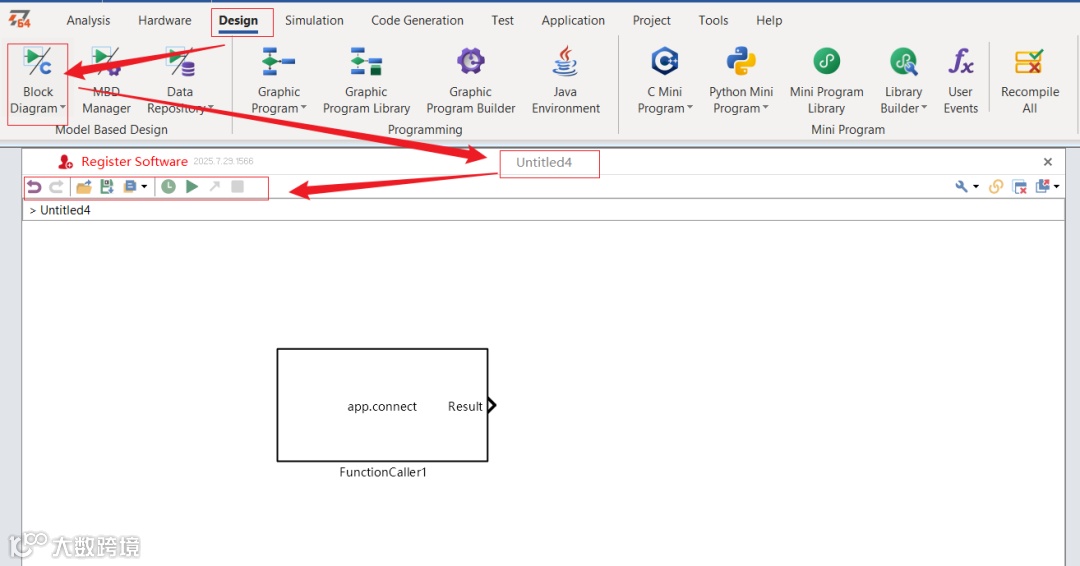The height and width of the screenshot is (566, 1080).
Task: Expand the Library Builder dropdown arrow
Action: tap(924, 107)
